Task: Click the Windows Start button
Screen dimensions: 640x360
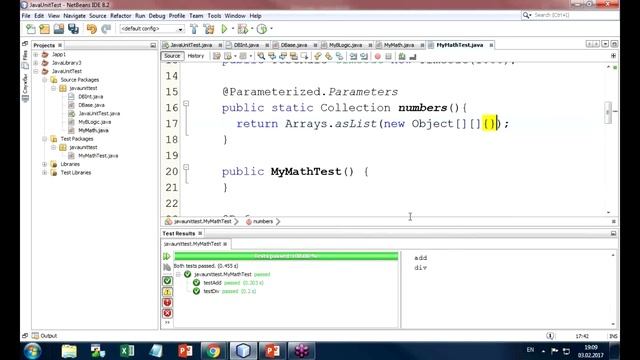Action: coord(33,351)
